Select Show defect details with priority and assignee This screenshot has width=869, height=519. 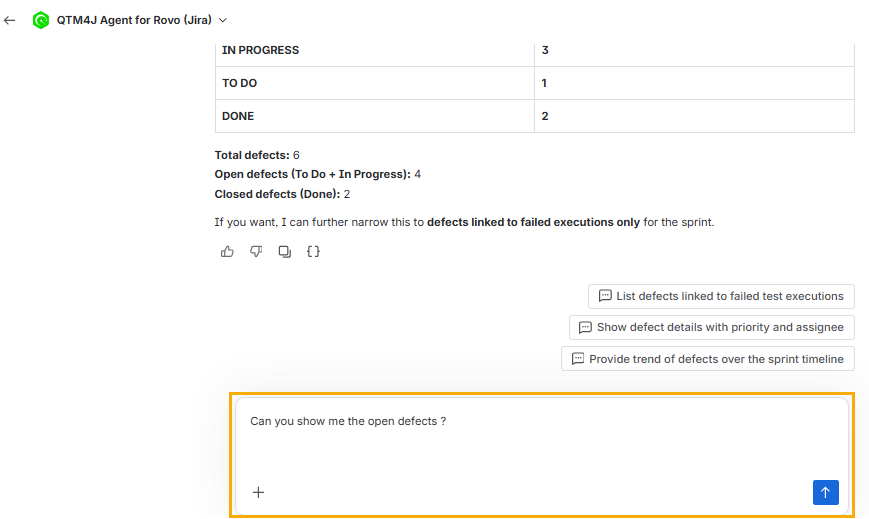tap(712, 327)
